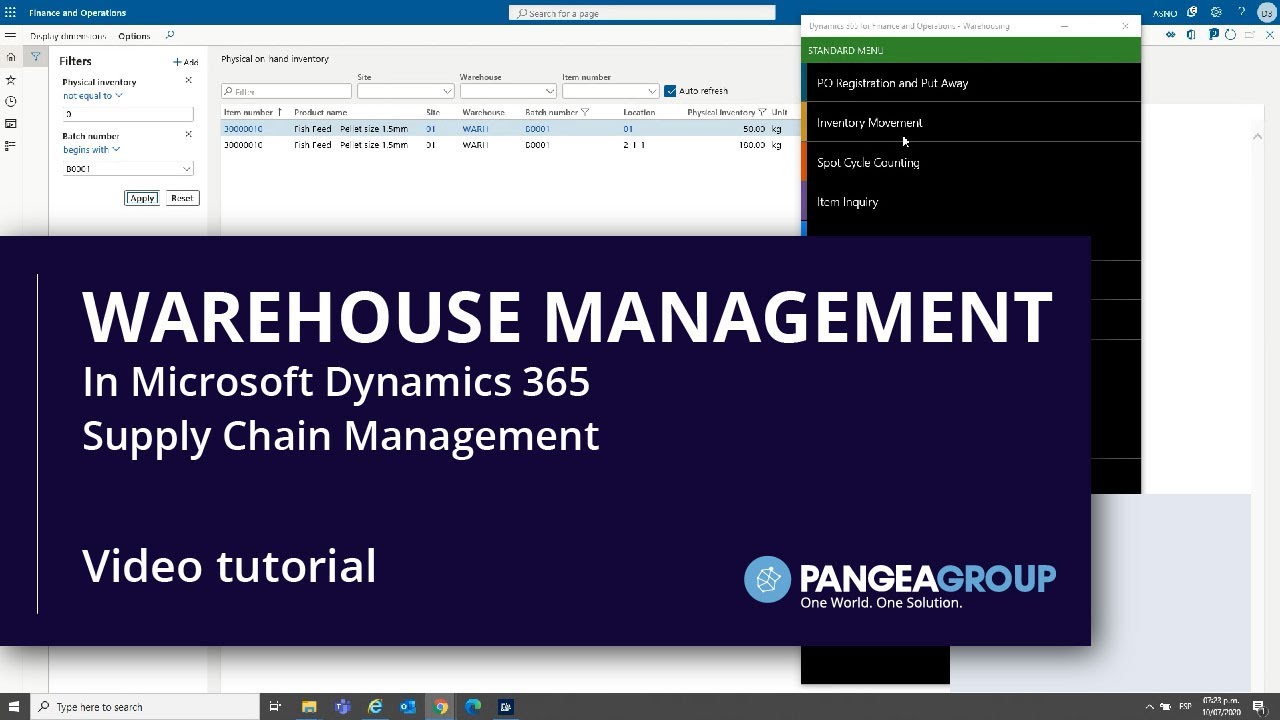Refresh the Finance and Operations page

click(1230, 35)
